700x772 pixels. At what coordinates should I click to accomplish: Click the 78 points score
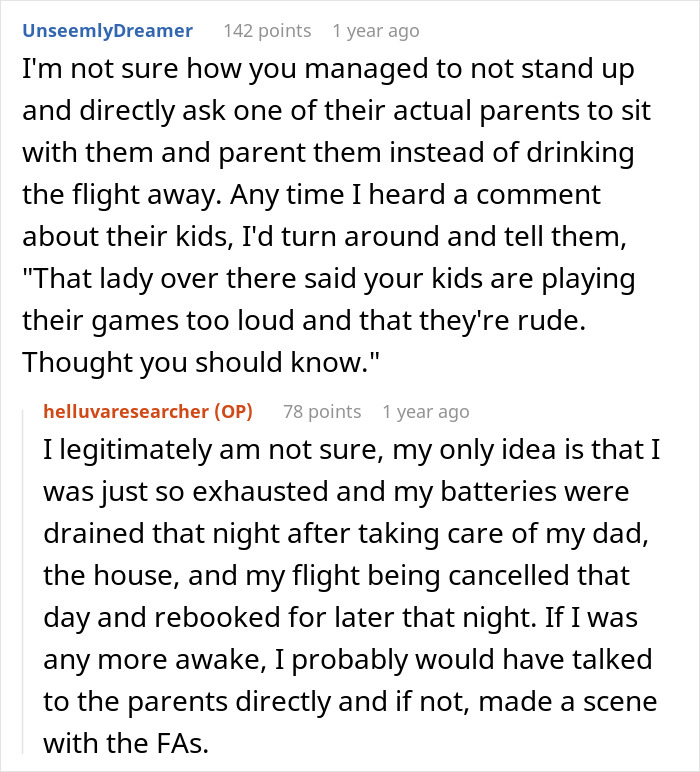[x=322, y=412]
